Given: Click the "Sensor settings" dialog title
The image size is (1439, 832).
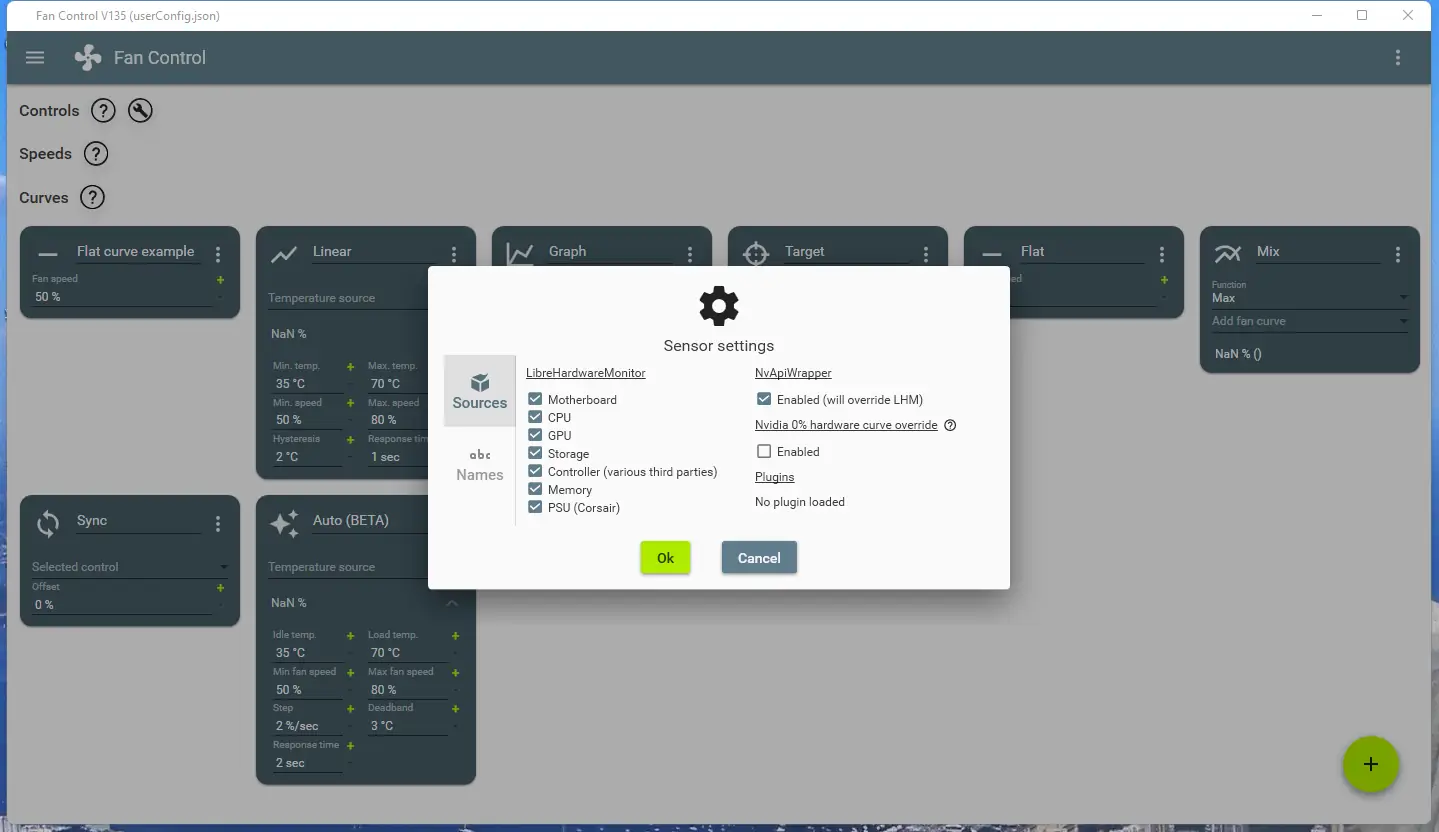Looking at the screenshot, I should 719,346.
